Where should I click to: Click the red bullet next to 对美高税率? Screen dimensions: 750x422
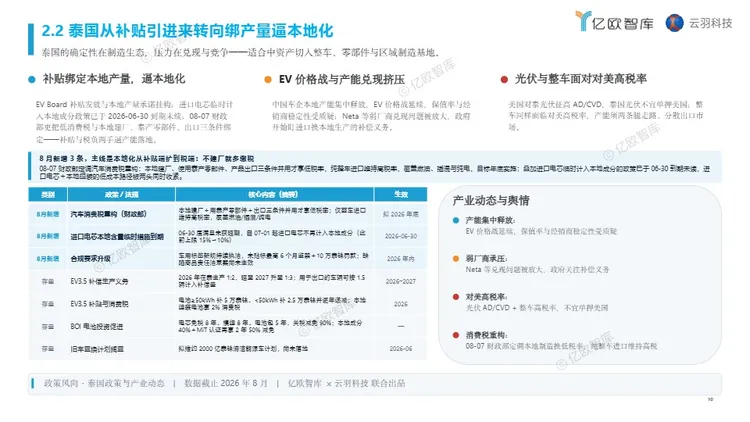456,297
